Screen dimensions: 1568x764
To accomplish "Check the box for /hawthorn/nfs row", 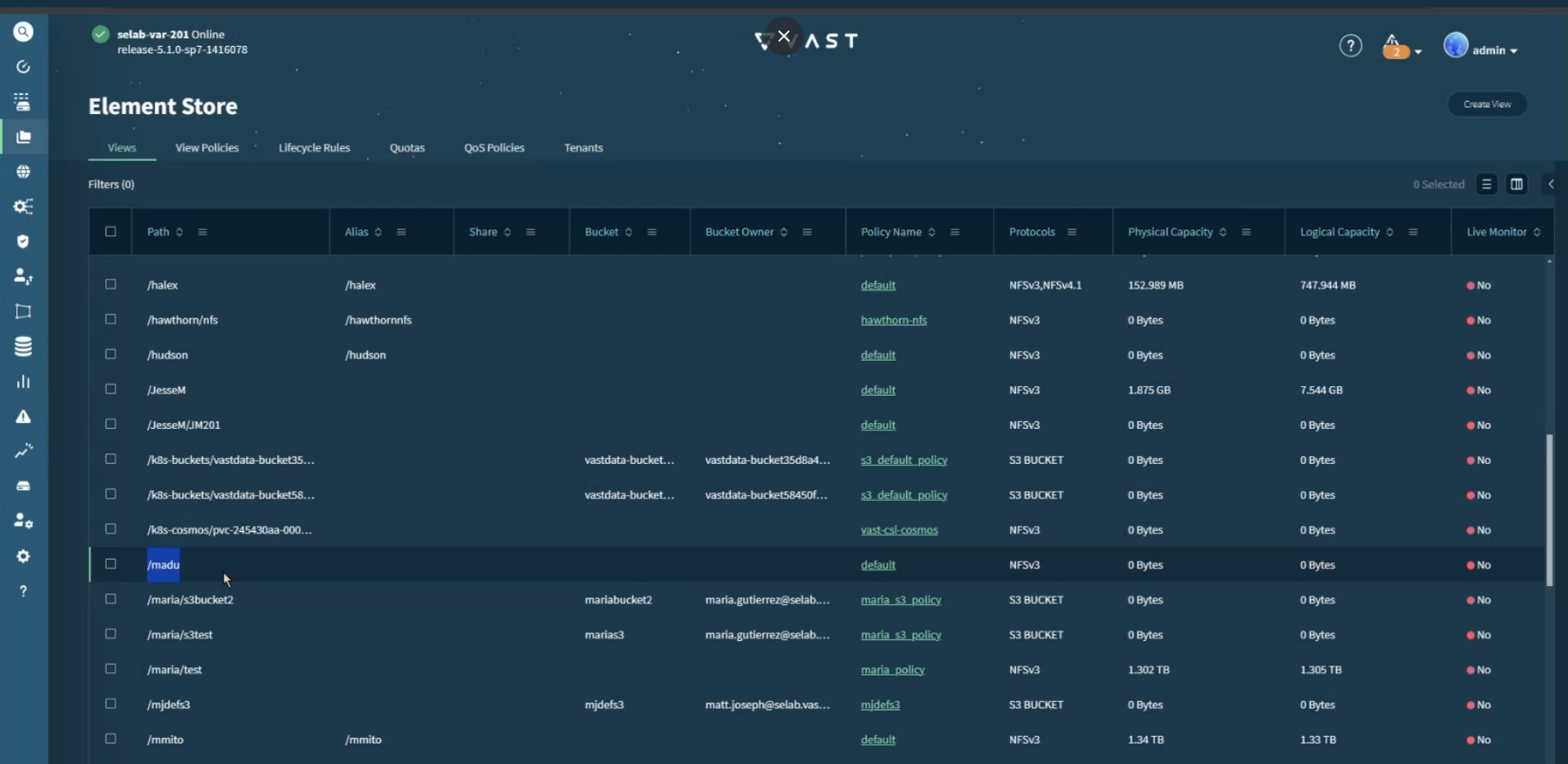I will tap(111, 319).
